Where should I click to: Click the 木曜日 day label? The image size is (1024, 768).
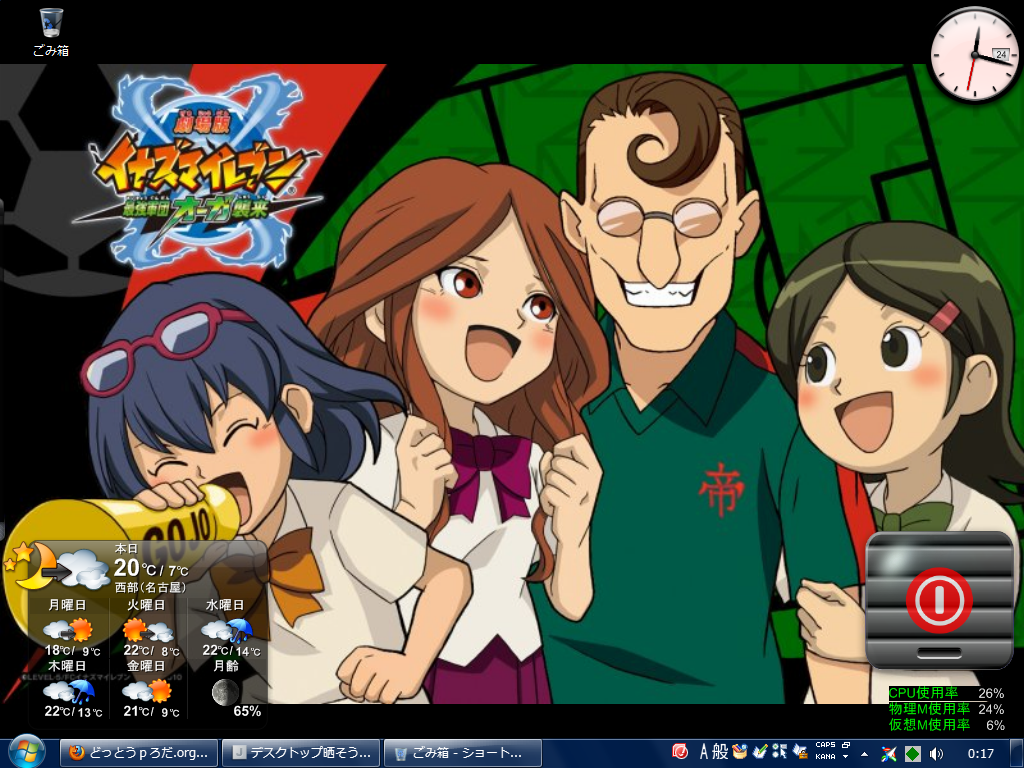[x=67, y=665]
